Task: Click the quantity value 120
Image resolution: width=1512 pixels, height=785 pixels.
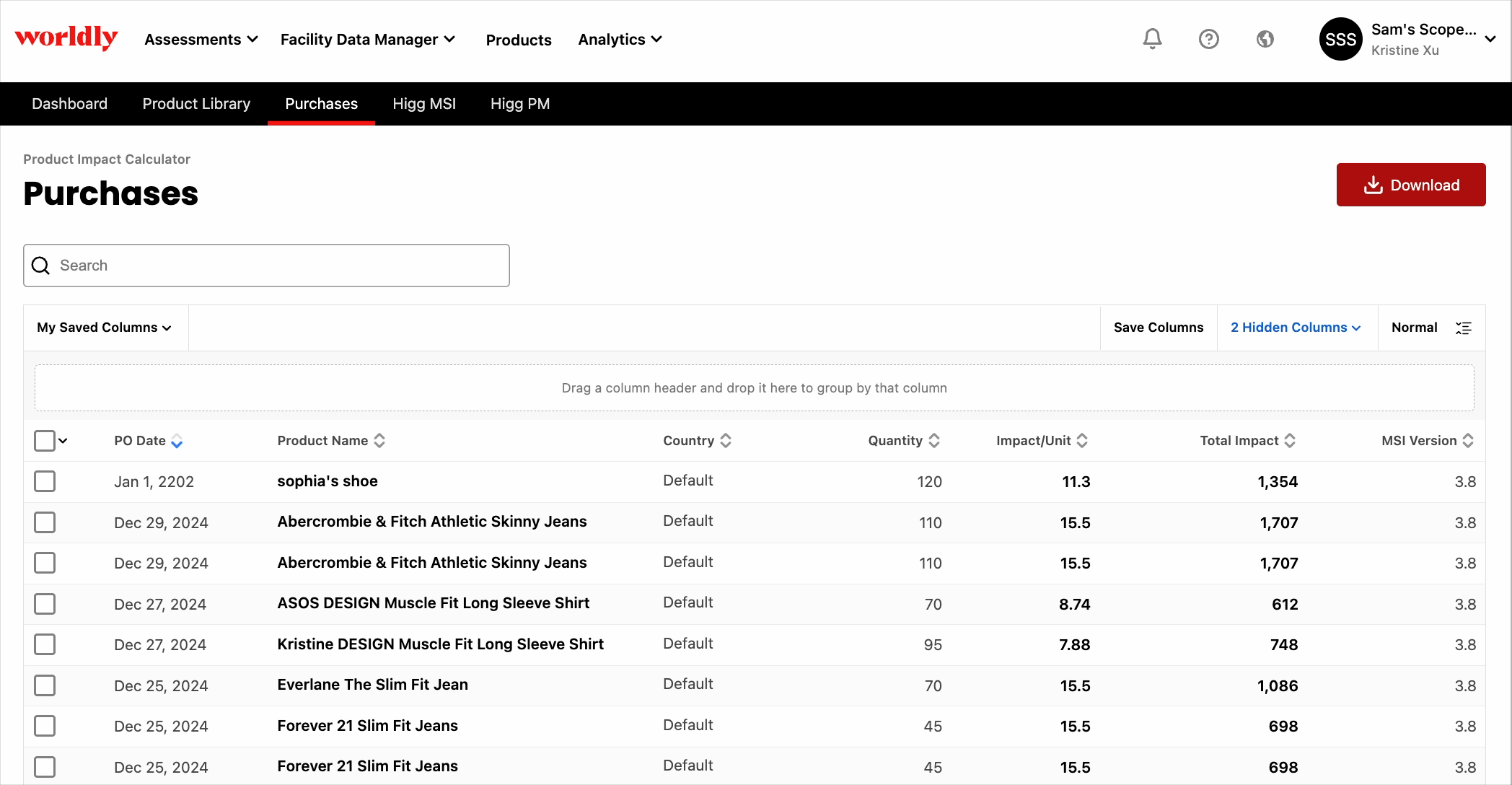Action: click(930, 482)
